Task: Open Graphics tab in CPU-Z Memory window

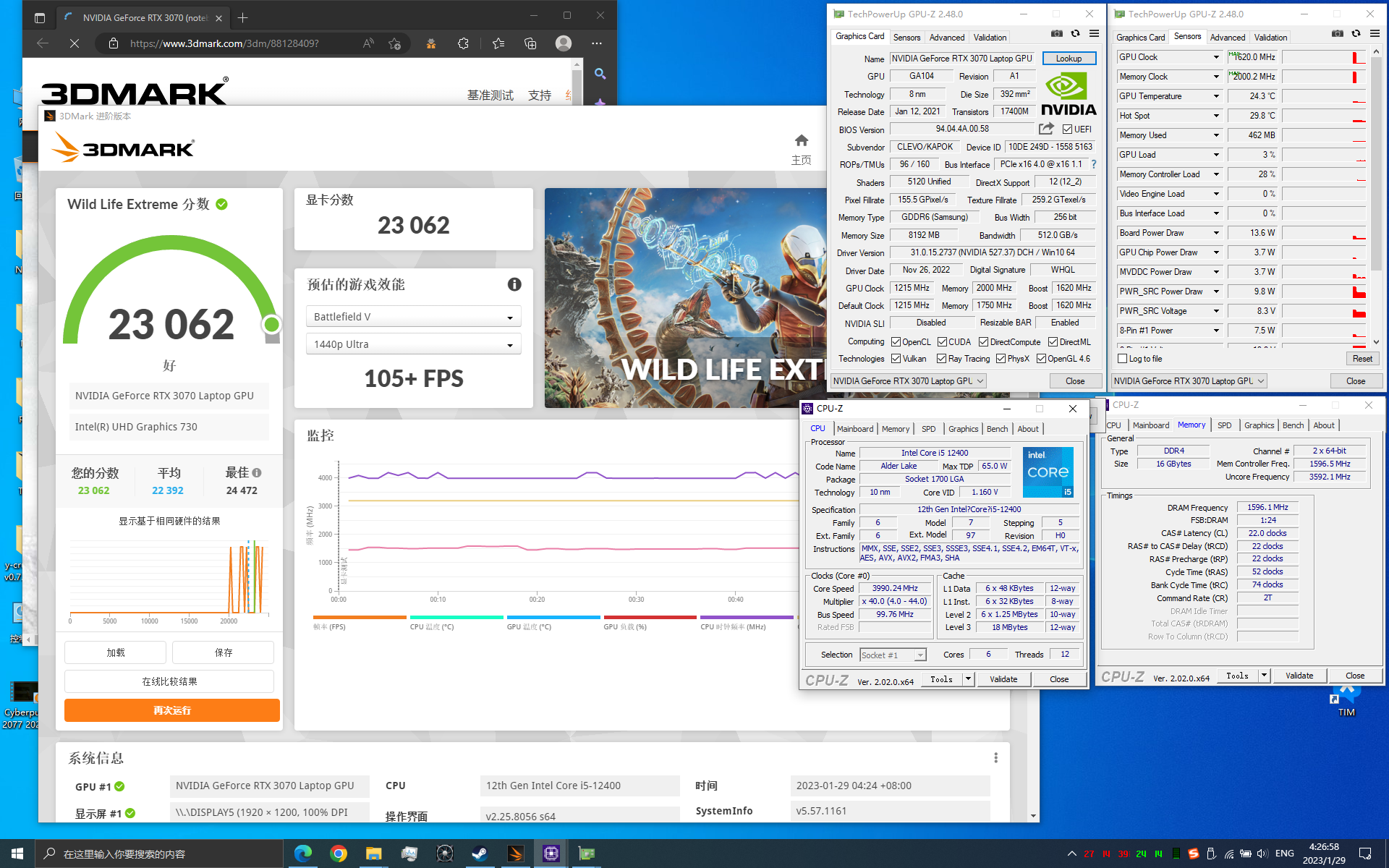Action: click(x=1259, y=425)
